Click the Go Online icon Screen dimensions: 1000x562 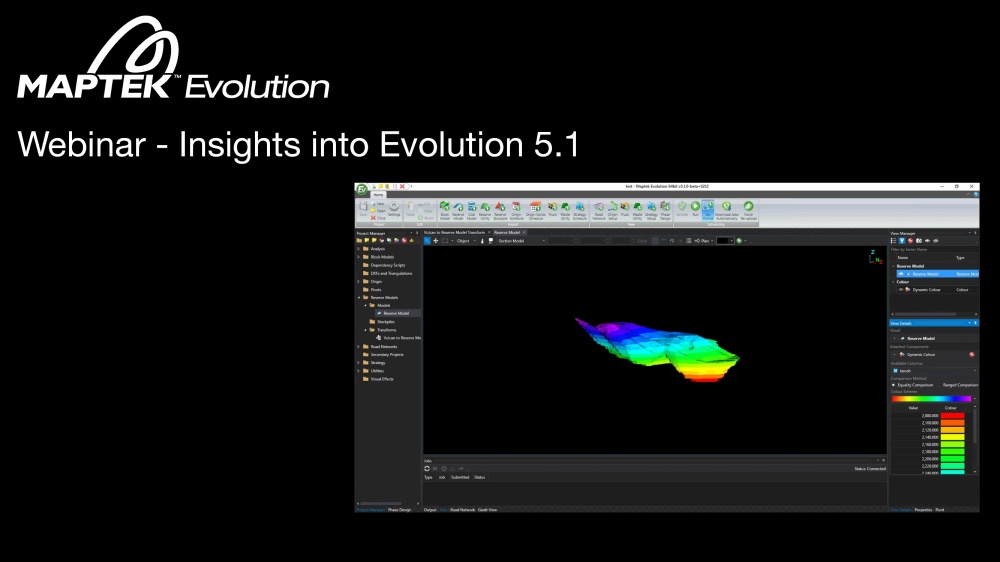point(708,211)
